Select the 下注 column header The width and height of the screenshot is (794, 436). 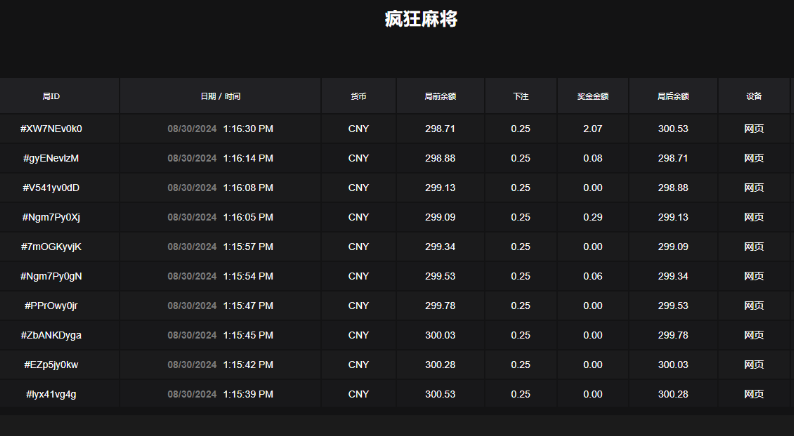click(520, 97)
